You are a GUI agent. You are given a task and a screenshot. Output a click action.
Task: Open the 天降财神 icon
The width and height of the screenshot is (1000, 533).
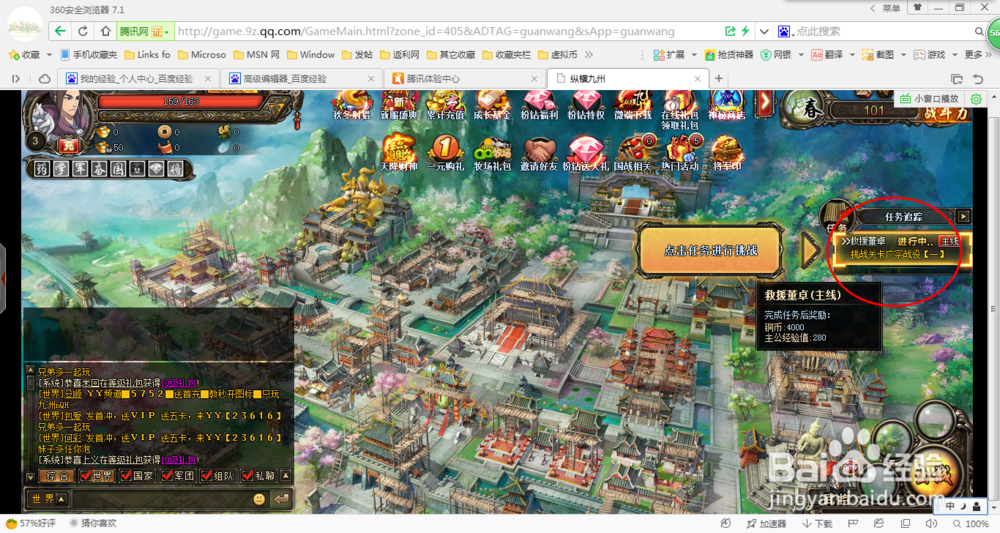coord(399,153)
